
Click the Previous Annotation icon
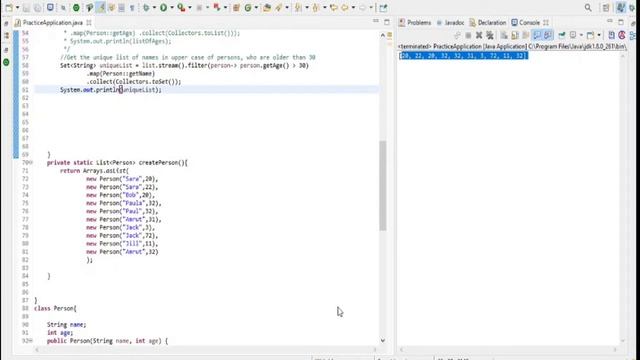pyautogui.click(x=316, y=8)
